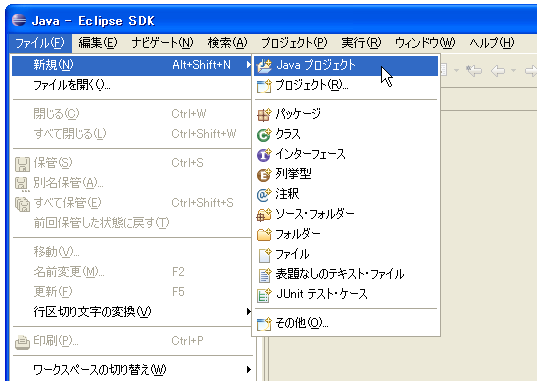Click the untitled text file icon
Viewport: 537px width, 381px height.
pos(264,275)
